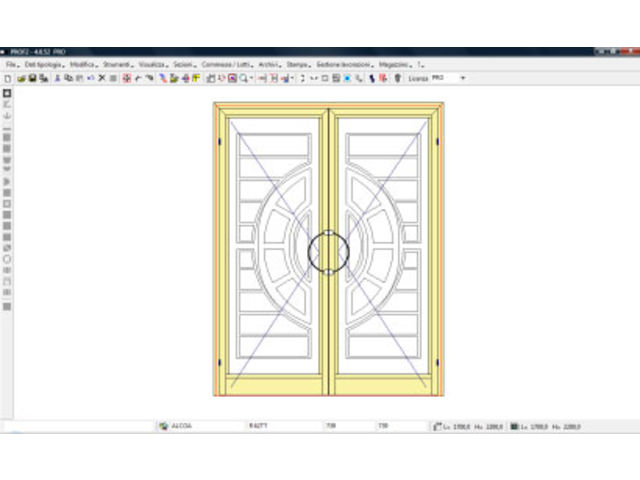Open the Strumenti menu
This screenshot has width=640, height=480.
pyautogui.click(x=117, y=64)
